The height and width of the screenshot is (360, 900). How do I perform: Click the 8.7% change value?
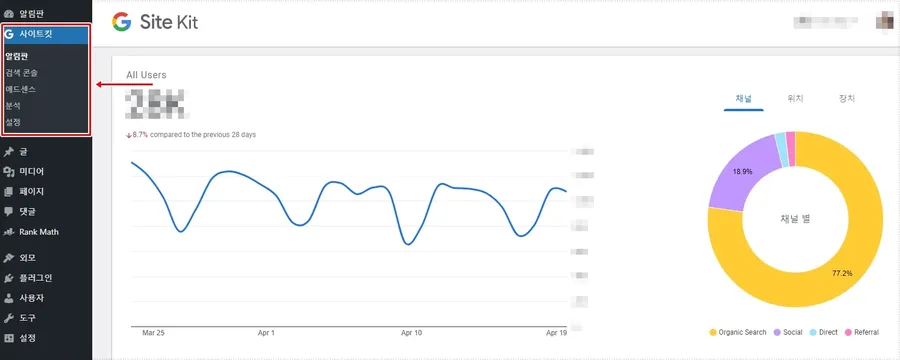point(140,135)
